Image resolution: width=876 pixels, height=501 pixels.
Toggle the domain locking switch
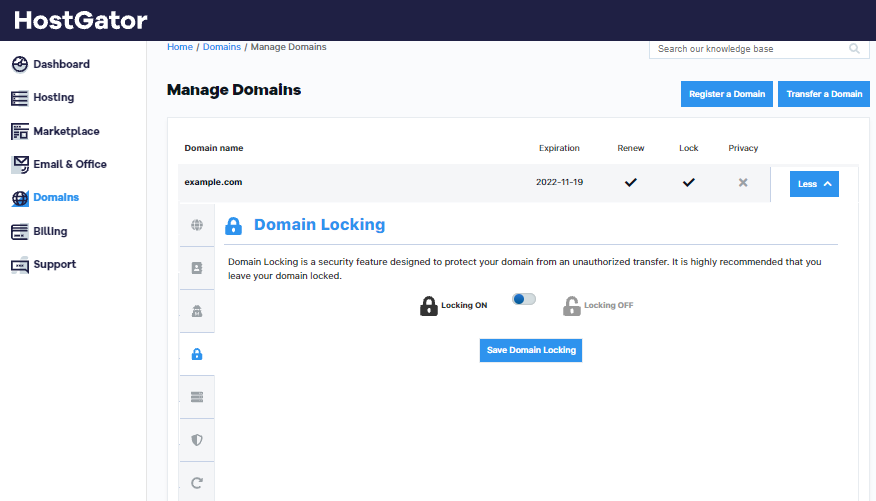coord(524,299)
